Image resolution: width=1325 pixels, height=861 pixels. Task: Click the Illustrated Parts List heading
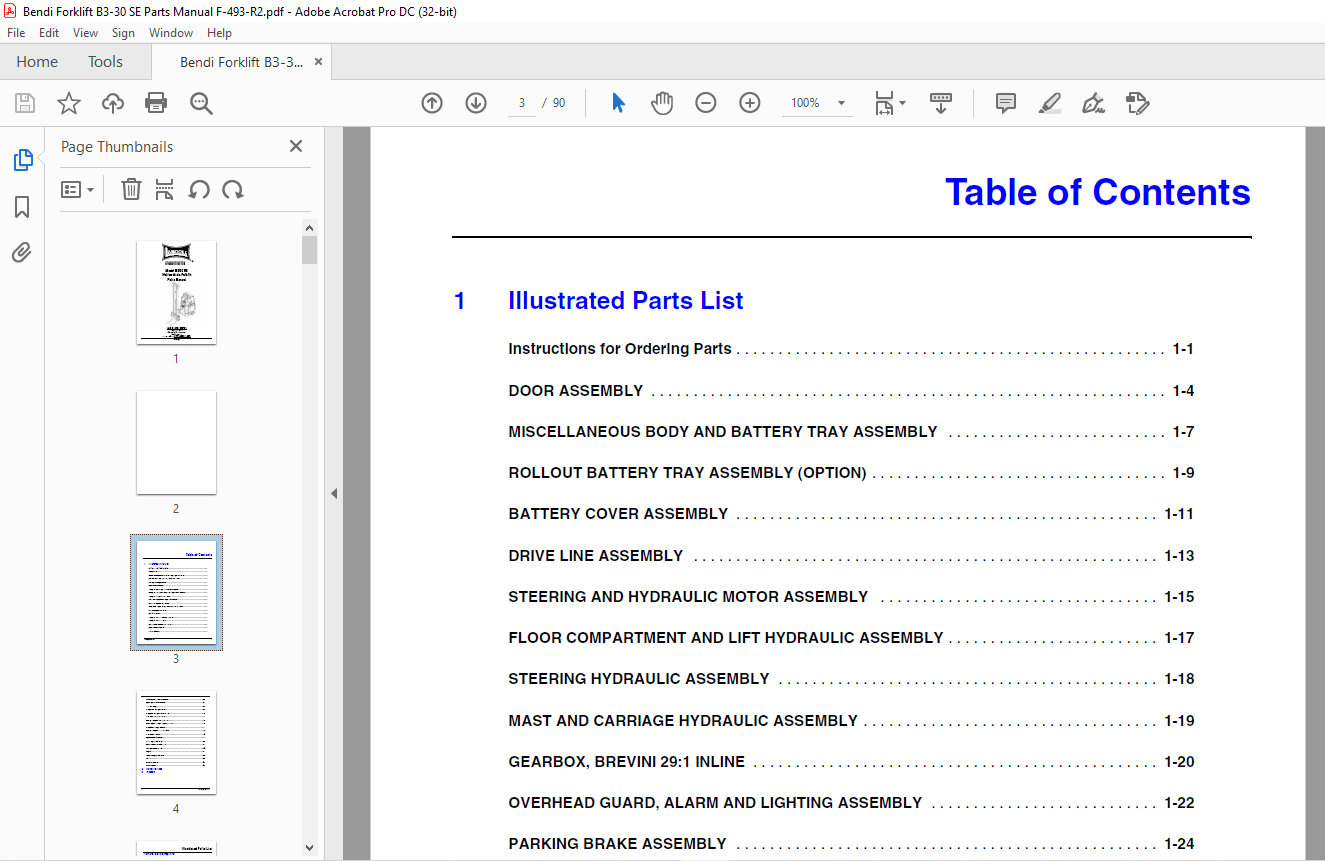[625, 301]
